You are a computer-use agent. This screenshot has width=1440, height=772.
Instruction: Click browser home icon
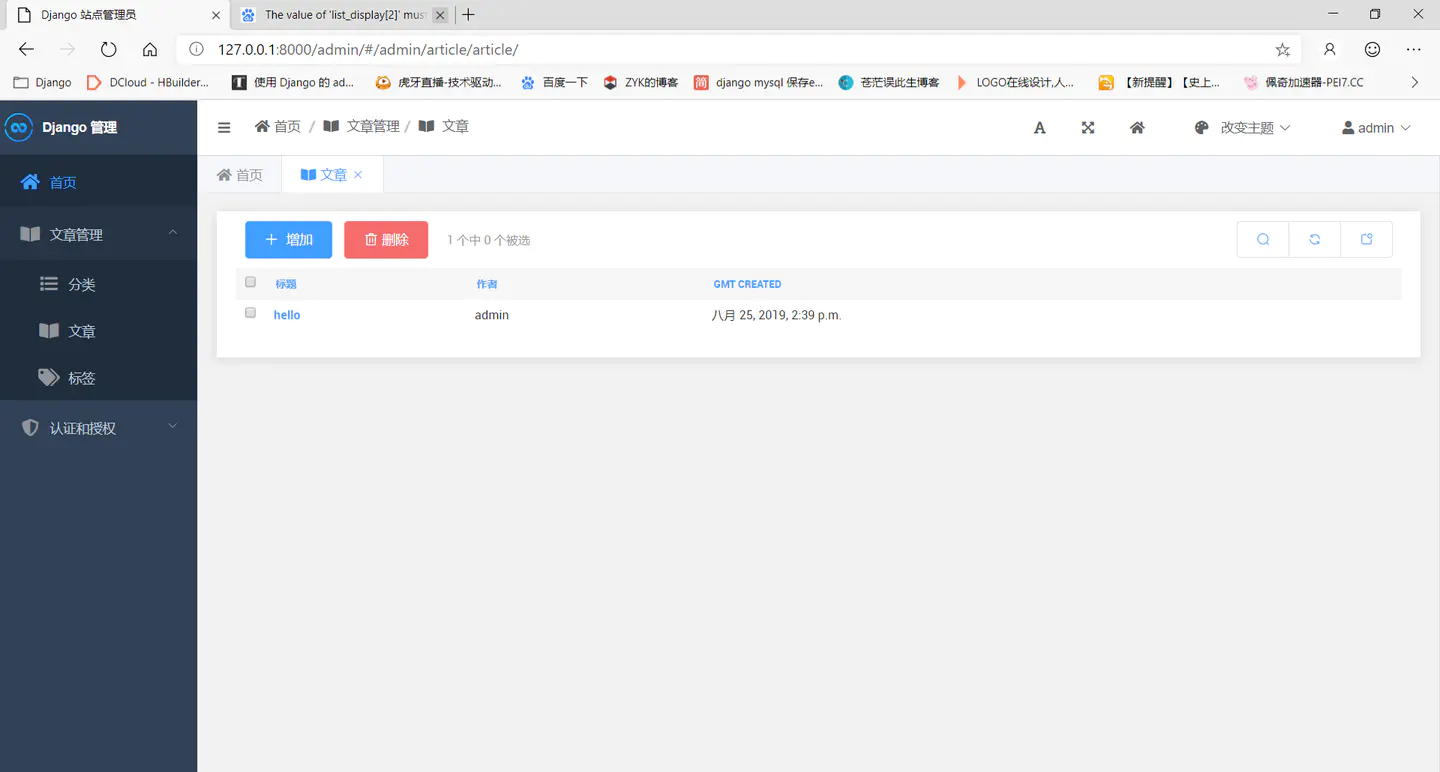150,49
